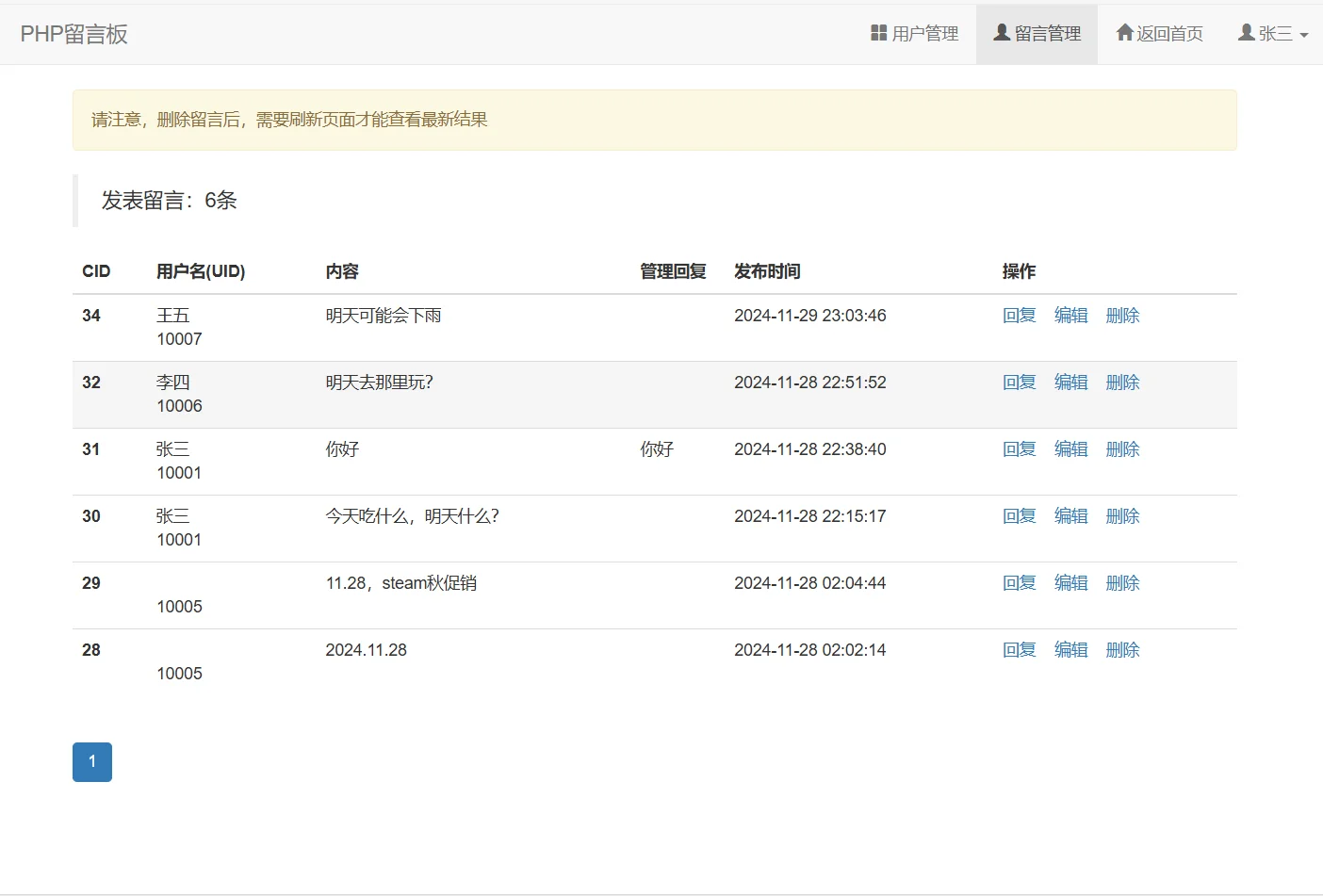
Task: Edit the steam秋促销 message
Action: 1070,582
